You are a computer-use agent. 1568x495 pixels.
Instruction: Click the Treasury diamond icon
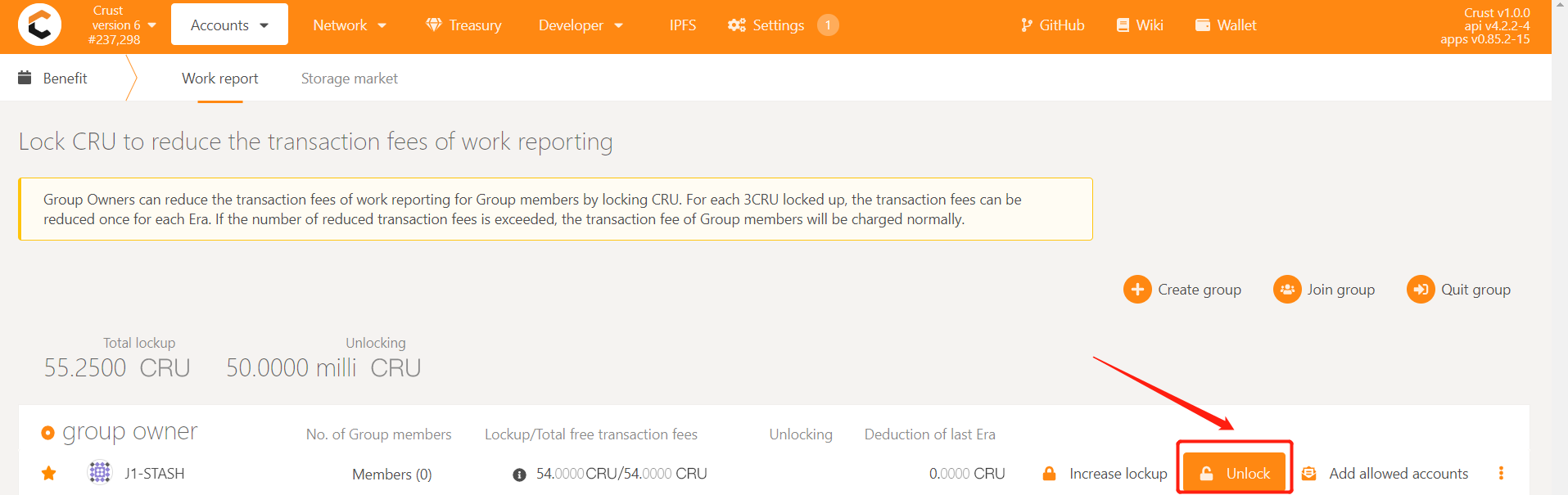pyautogui.click(x=434, y=25)
